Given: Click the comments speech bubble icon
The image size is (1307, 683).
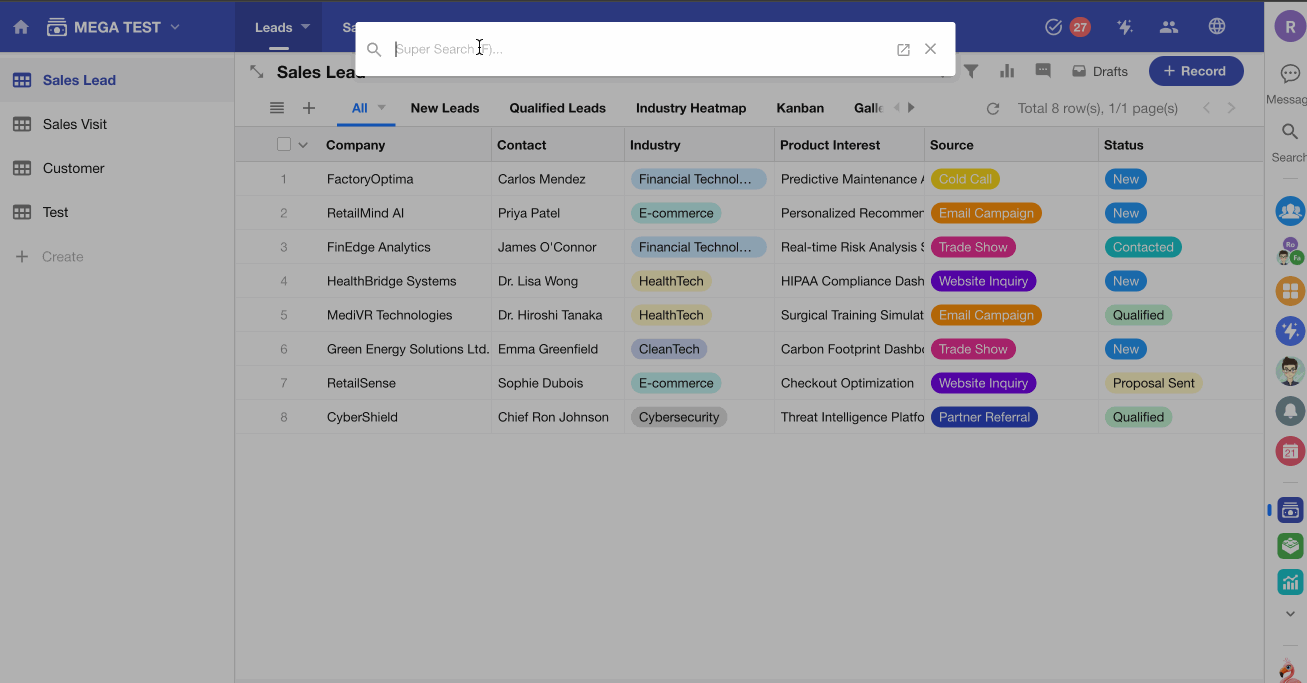Looking at the screenshot, I should coord(1043,71).
